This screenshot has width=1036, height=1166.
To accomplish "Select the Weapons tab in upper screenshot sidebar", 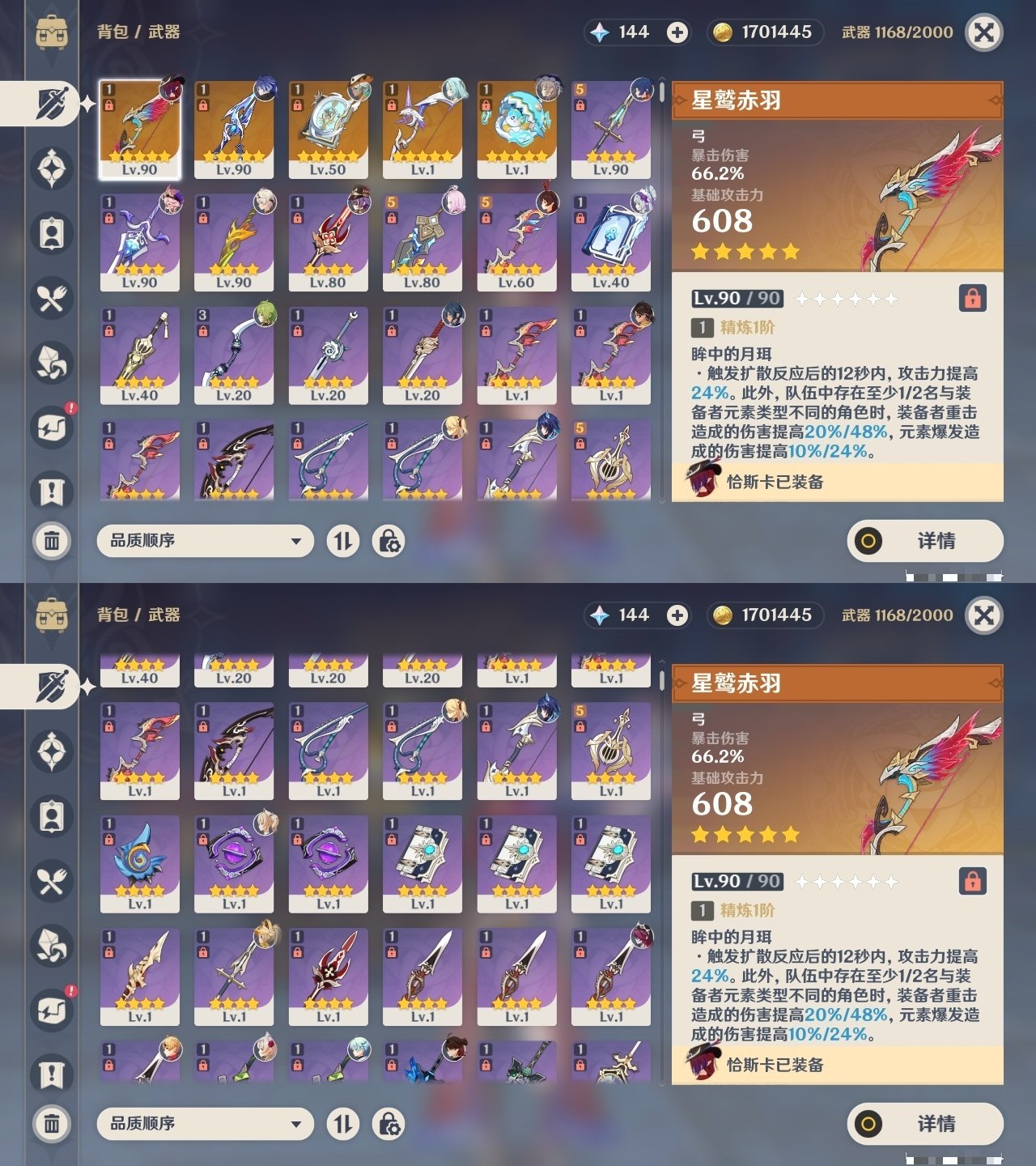I will click(x=52, y=104).
